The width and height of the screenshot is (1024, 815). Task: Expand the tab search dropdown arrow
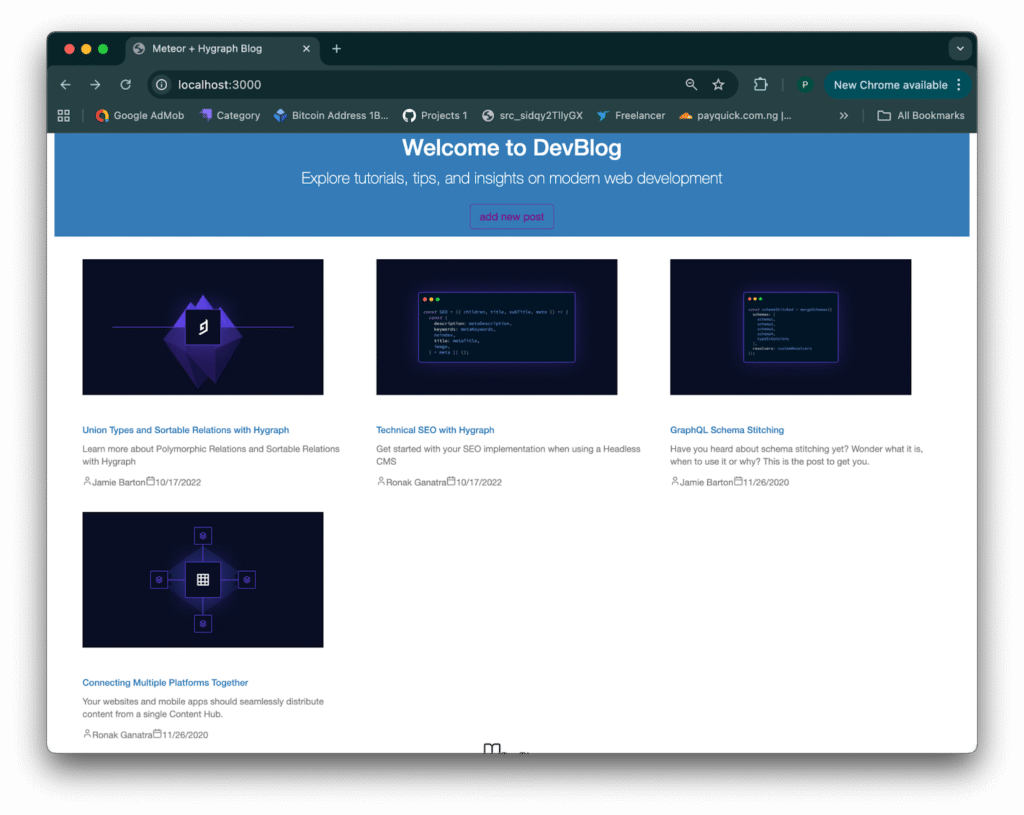pos(960,48)
